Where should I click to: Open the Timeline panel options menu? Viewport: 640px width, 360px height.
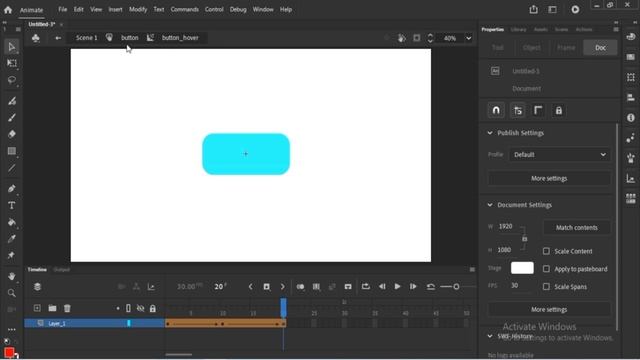(472, 269)
